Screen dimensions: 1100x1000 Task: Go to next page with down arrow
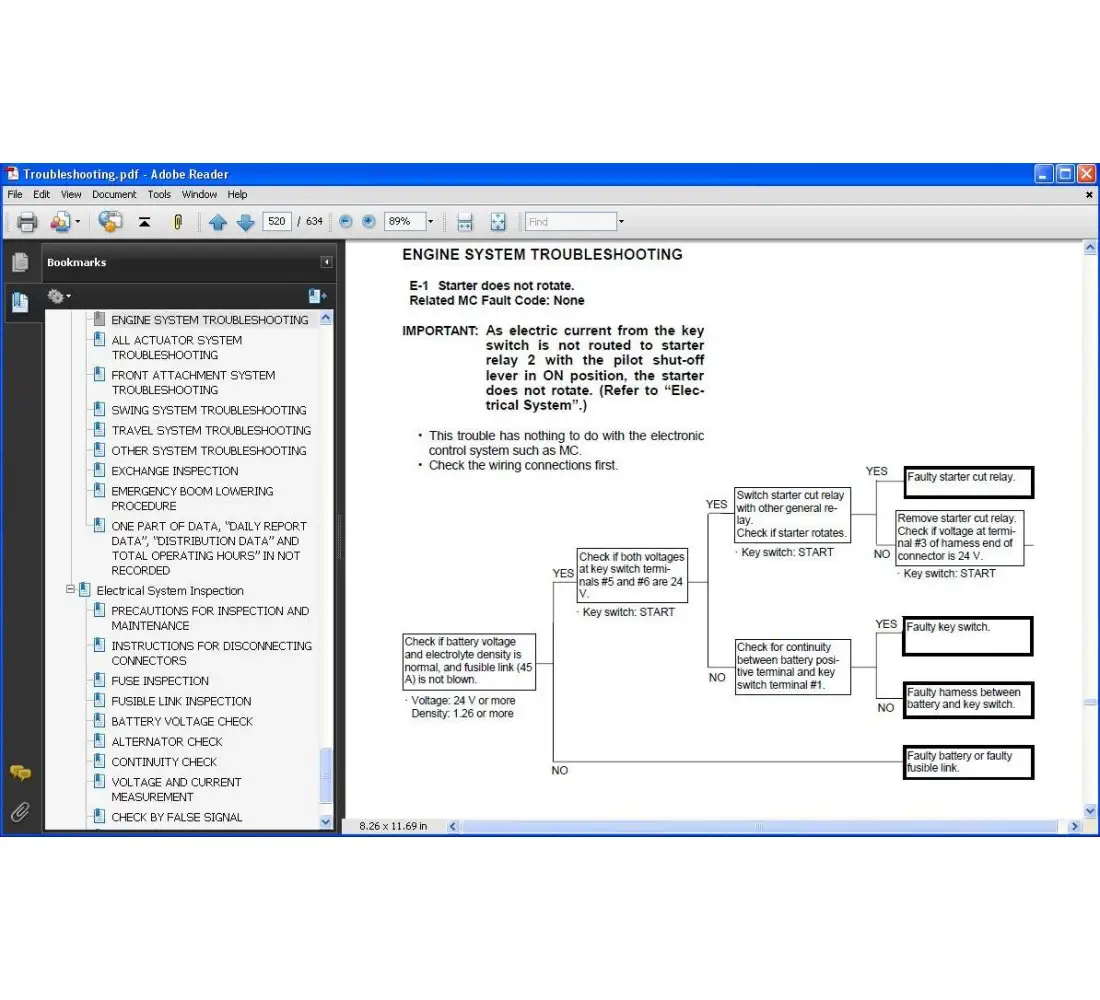(x=245, y=222)
